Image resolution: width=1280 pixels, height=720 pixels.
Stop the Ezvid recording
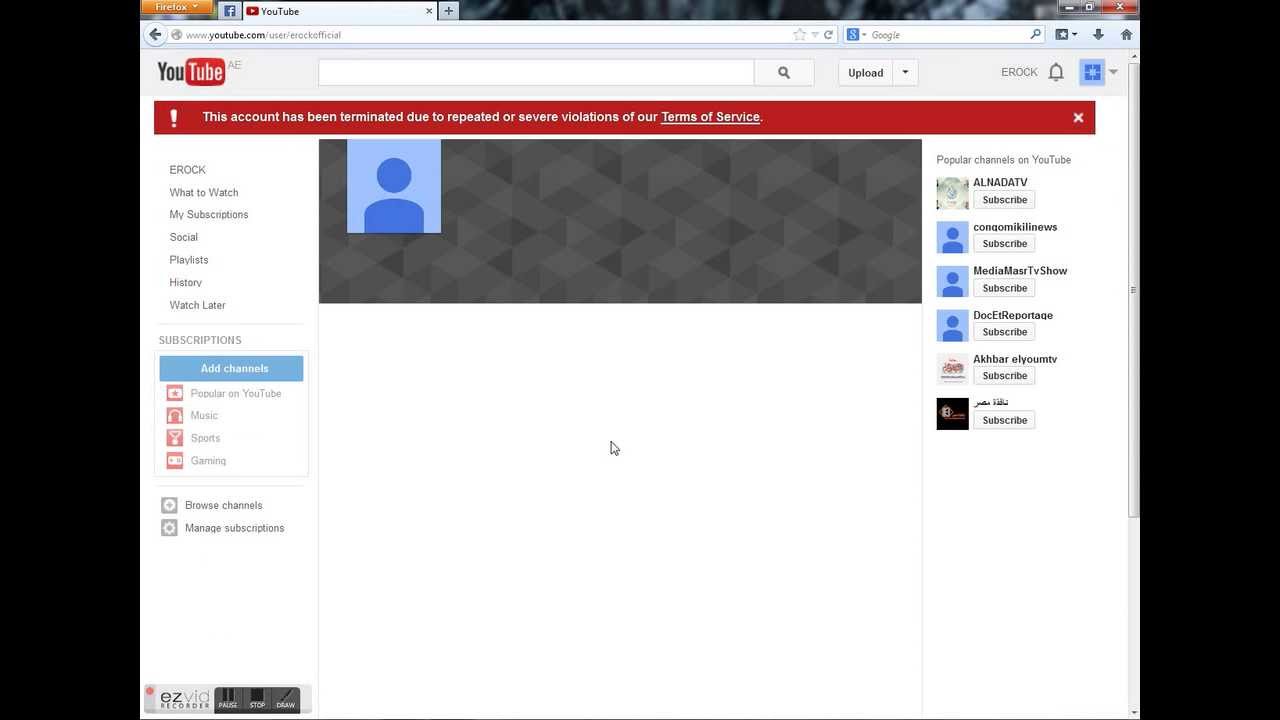tap(257, 699)
